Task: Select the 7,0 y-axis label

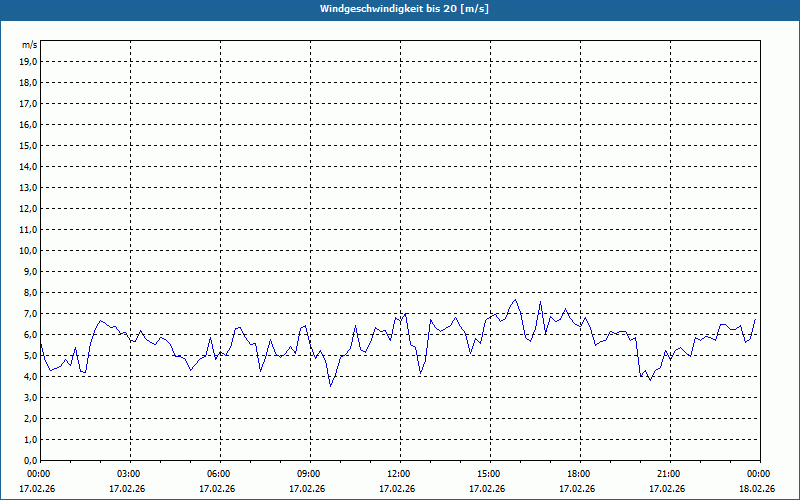Action: 31,313
